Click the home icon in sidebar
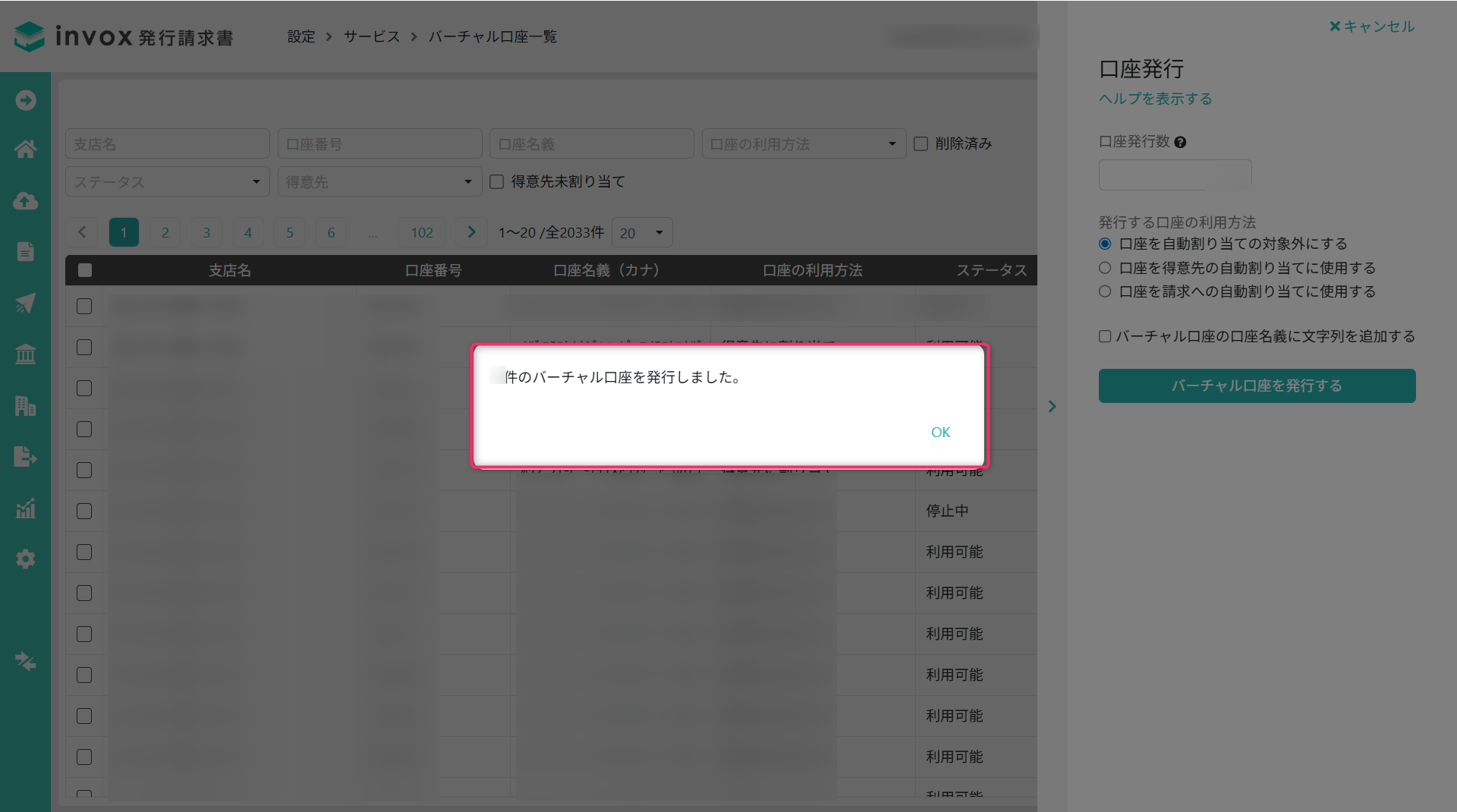 [26, 149]
